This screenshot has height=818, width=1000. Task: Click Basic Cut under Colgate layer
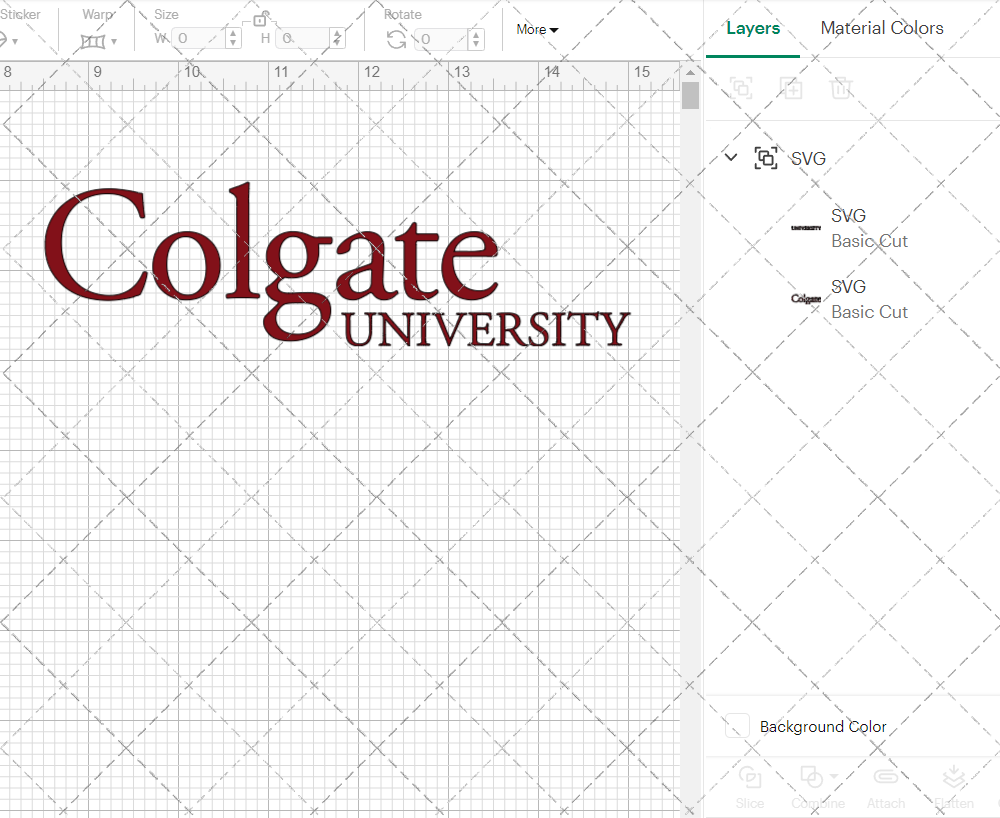tap(869, 312)
